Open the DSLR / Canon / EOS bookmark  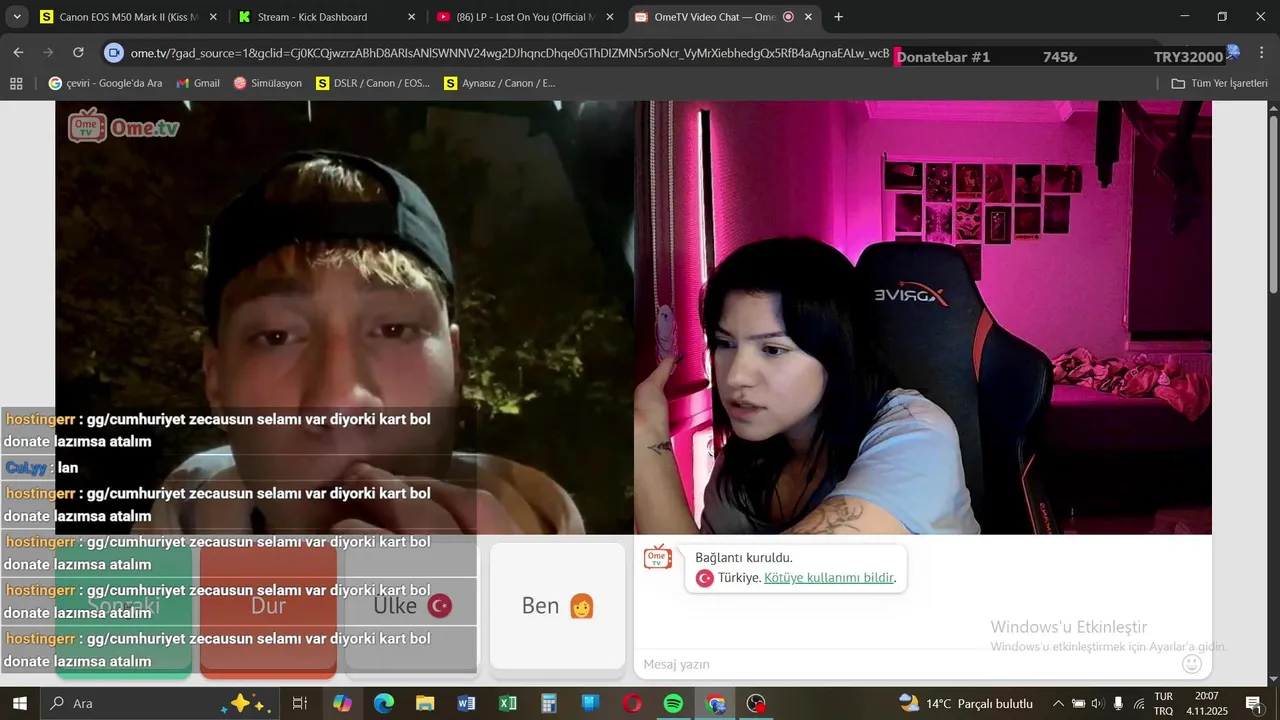[x=372, y=83]
